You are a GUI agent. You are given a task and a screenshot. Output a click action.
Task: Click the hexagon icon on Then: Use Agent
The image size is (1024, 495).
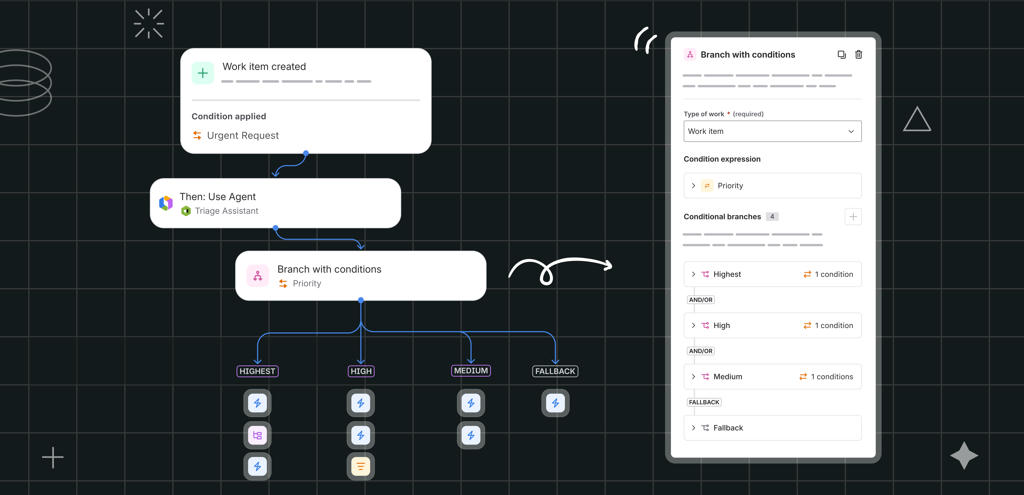166,203
